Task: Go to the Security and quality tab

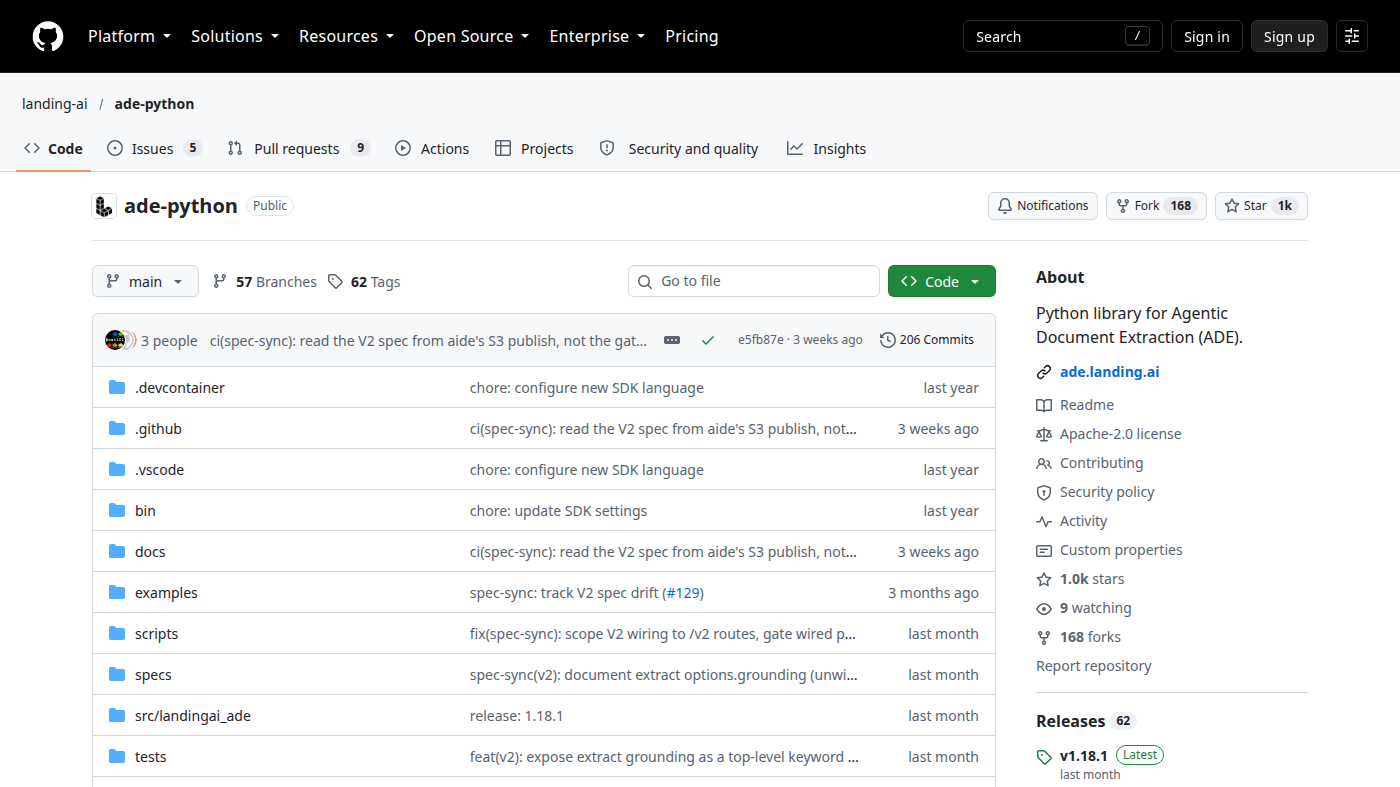Action: 679,149
